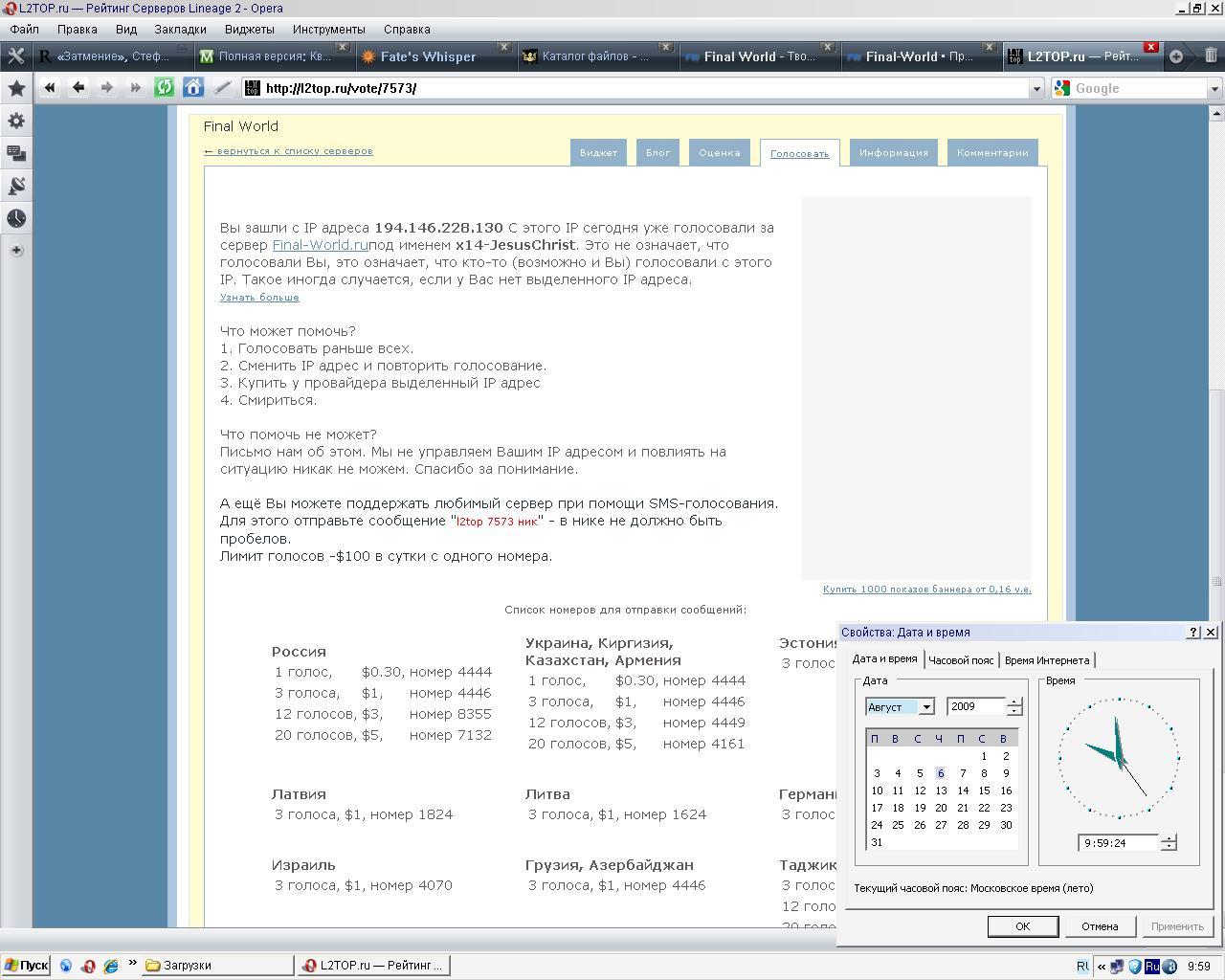Click the URL address field
The width and height of the screenshot is (1225, 980).
[635, 89]
